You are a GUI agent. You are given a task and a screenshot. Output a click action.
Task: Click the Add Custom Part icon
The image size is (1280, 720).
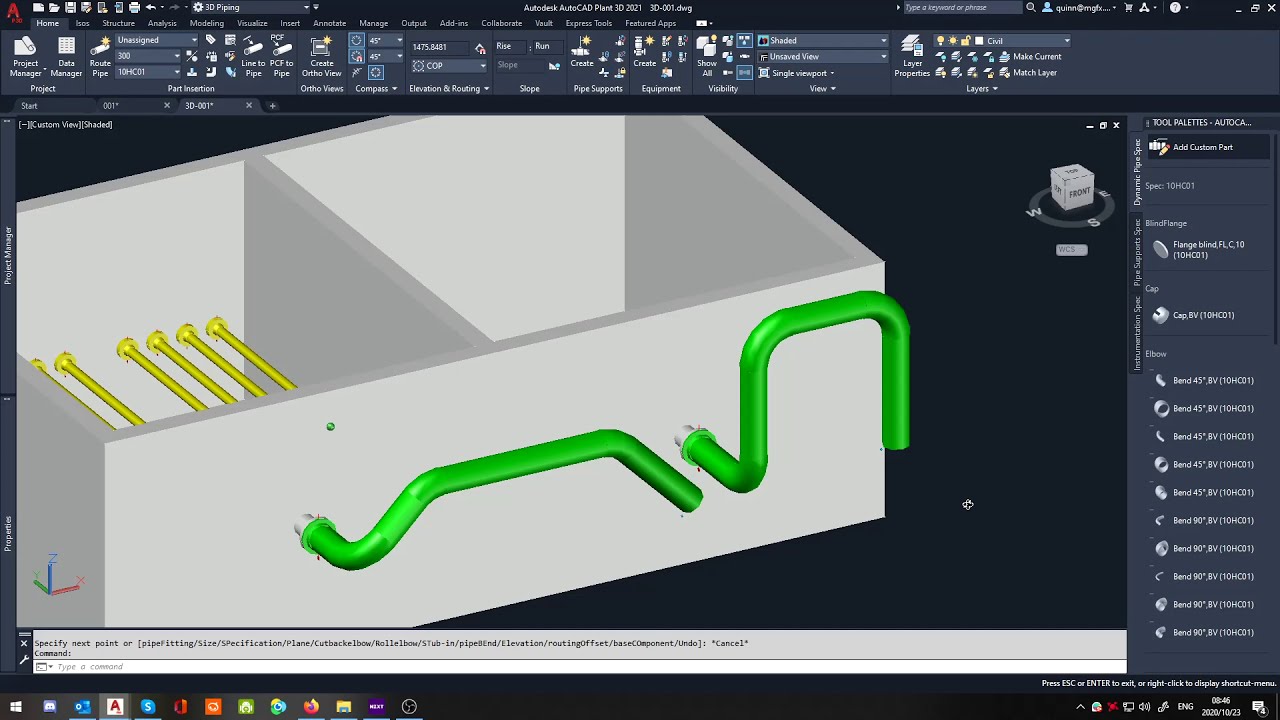(1159, 147)
